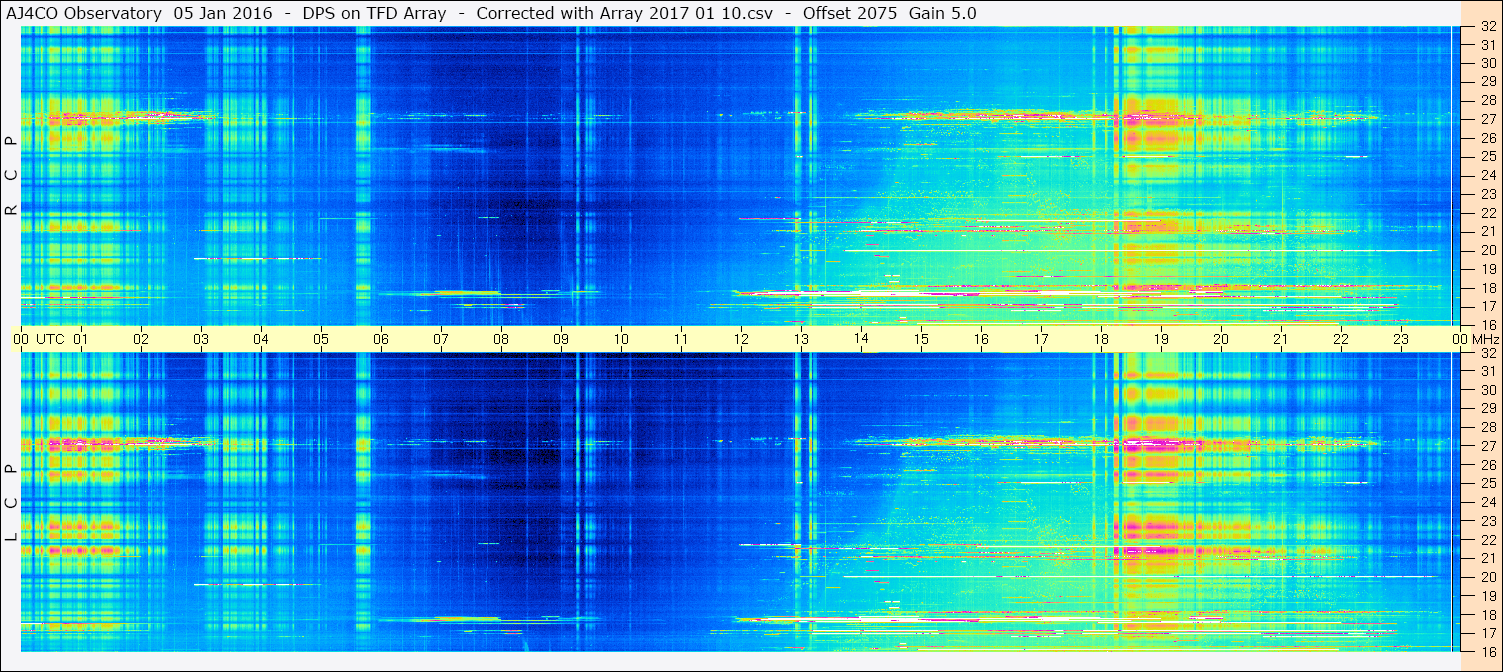Screen dimensions: 1503x672
Task: Click the LCP panel vertical label
Action: point(12,503)
